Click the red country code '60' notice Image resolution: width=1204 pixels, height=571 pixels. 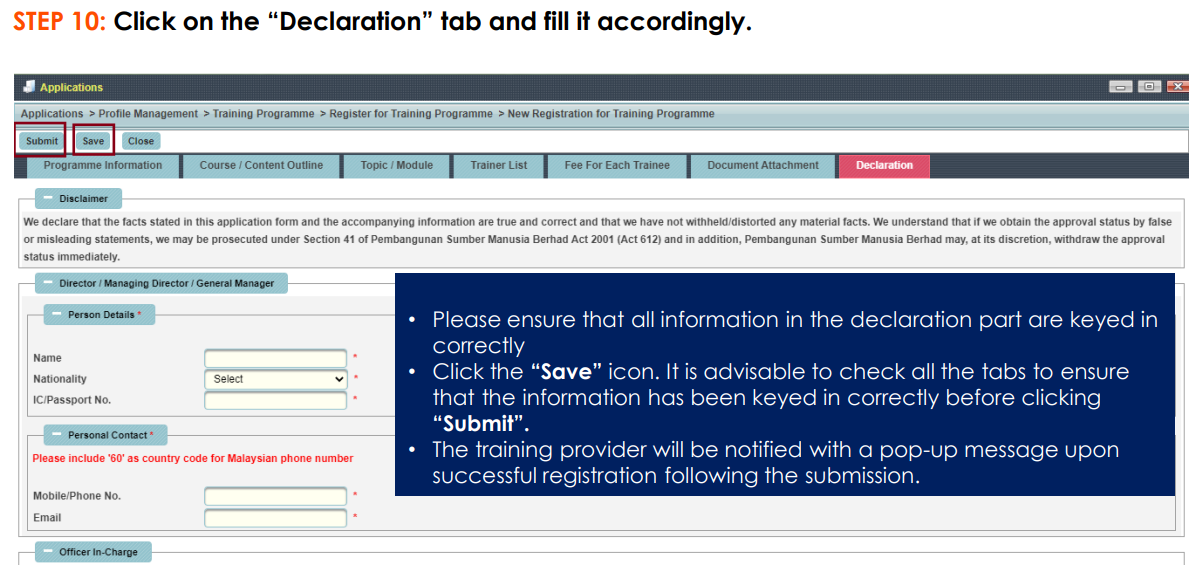(193, 459)
